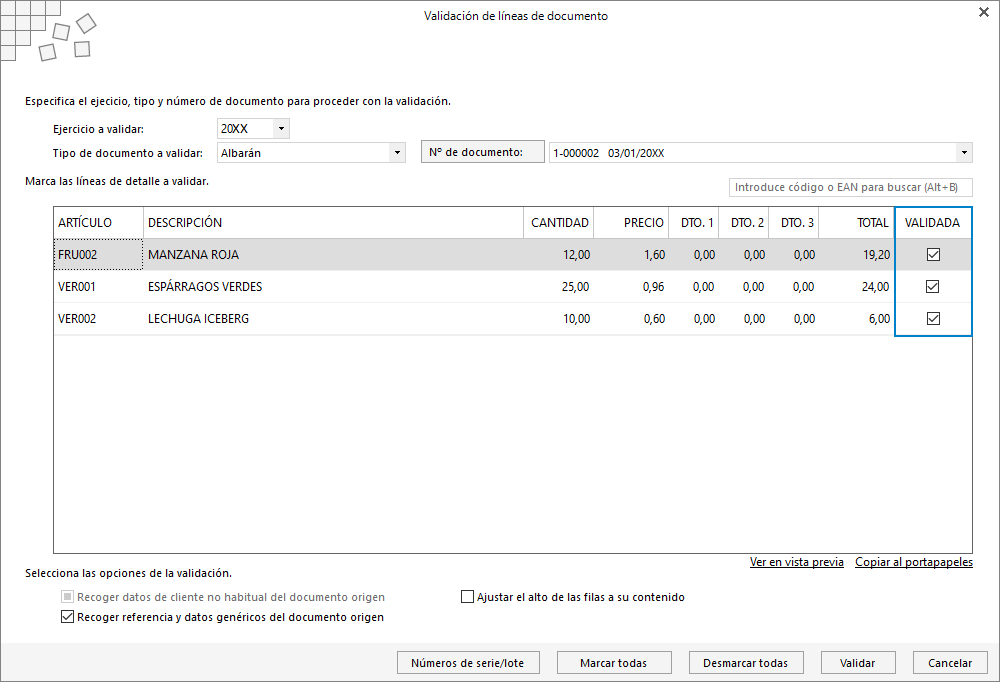Click Copiar al portapapeles link

tap(914, 562)
